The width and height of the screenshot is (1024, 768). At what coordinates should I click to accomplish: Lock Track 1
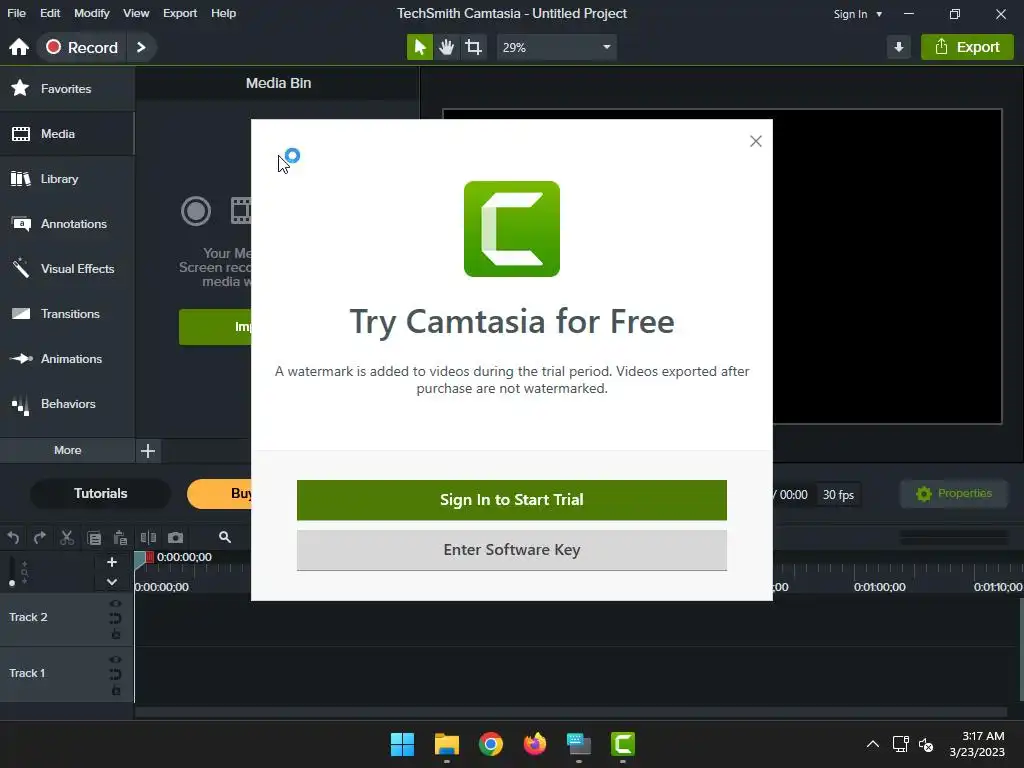point(116,690)
